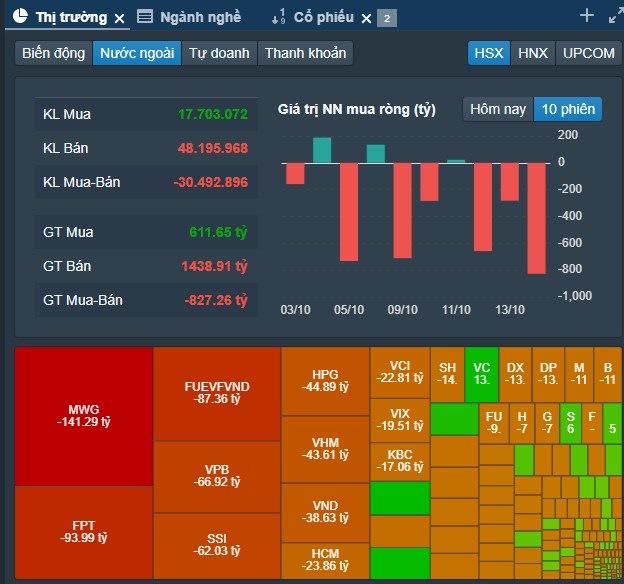Open the VND -38.63 tỷ tile

coord(325,512)
